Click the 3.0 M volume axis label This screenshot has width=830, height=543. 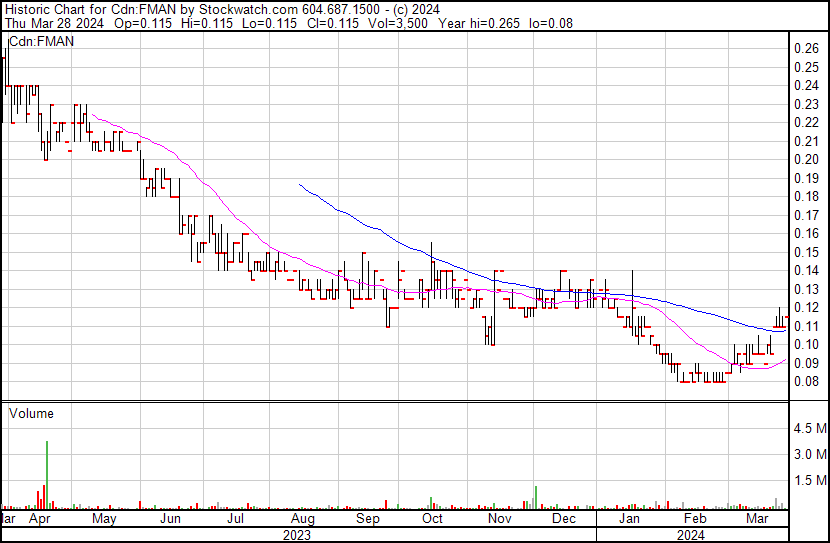(x=810, y=454)
